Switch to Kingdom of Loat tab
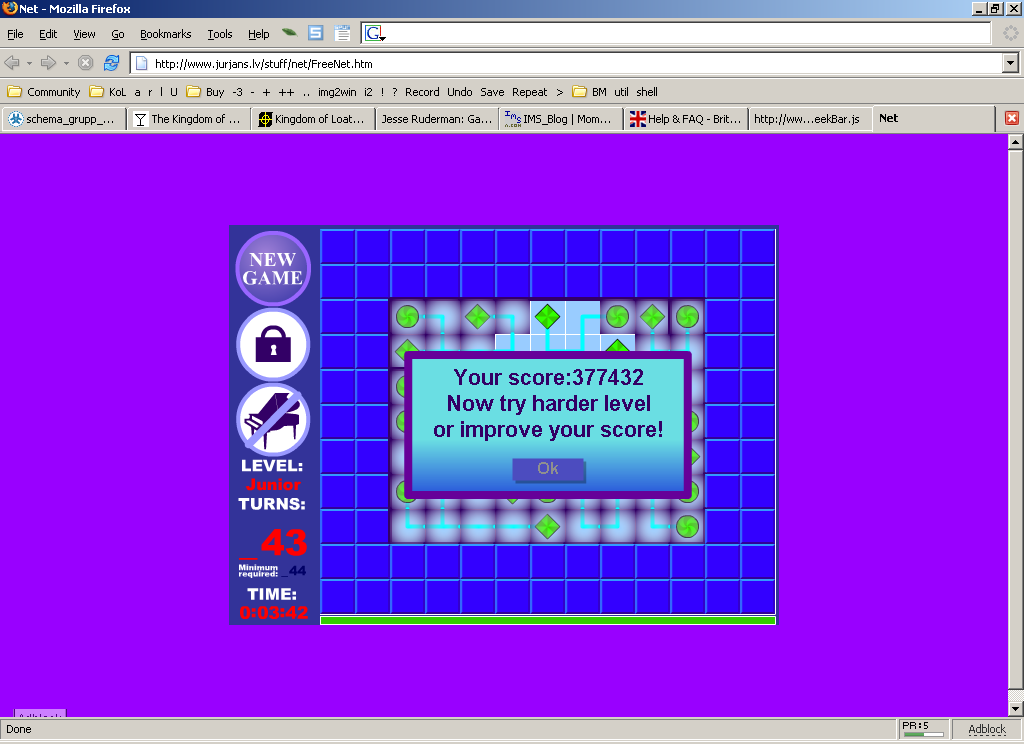1024x744 pixels. click(313, 119)
